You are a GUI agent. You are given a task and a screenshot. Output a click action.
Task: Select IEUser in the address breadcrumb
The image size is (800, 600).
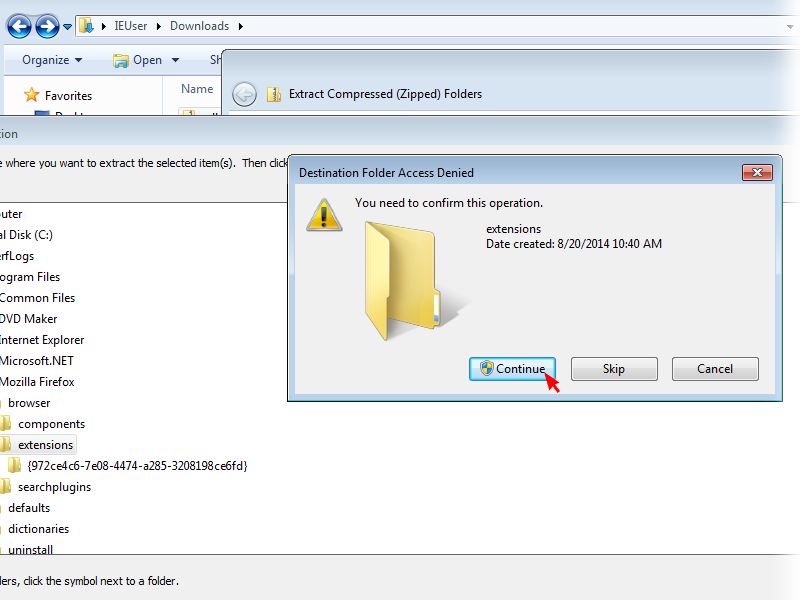(131, 26)
